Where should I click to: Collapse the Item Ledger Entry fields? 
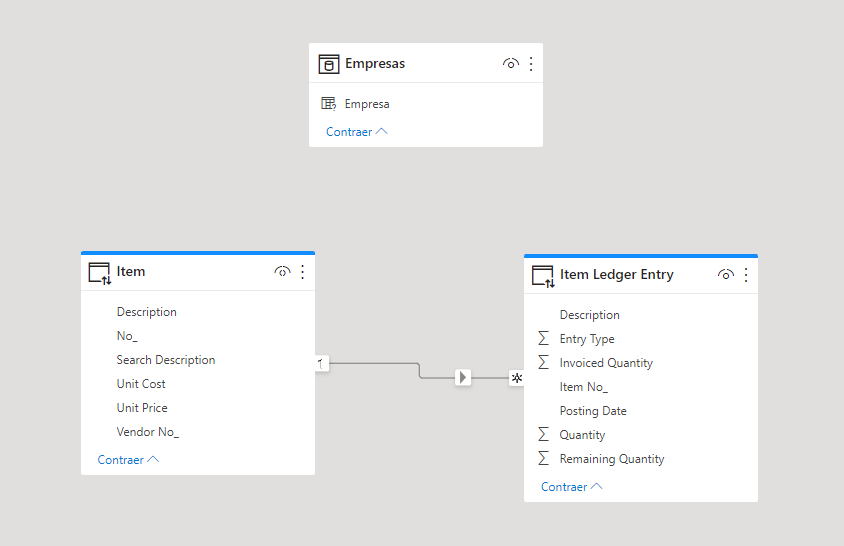[x=571, y=487]
